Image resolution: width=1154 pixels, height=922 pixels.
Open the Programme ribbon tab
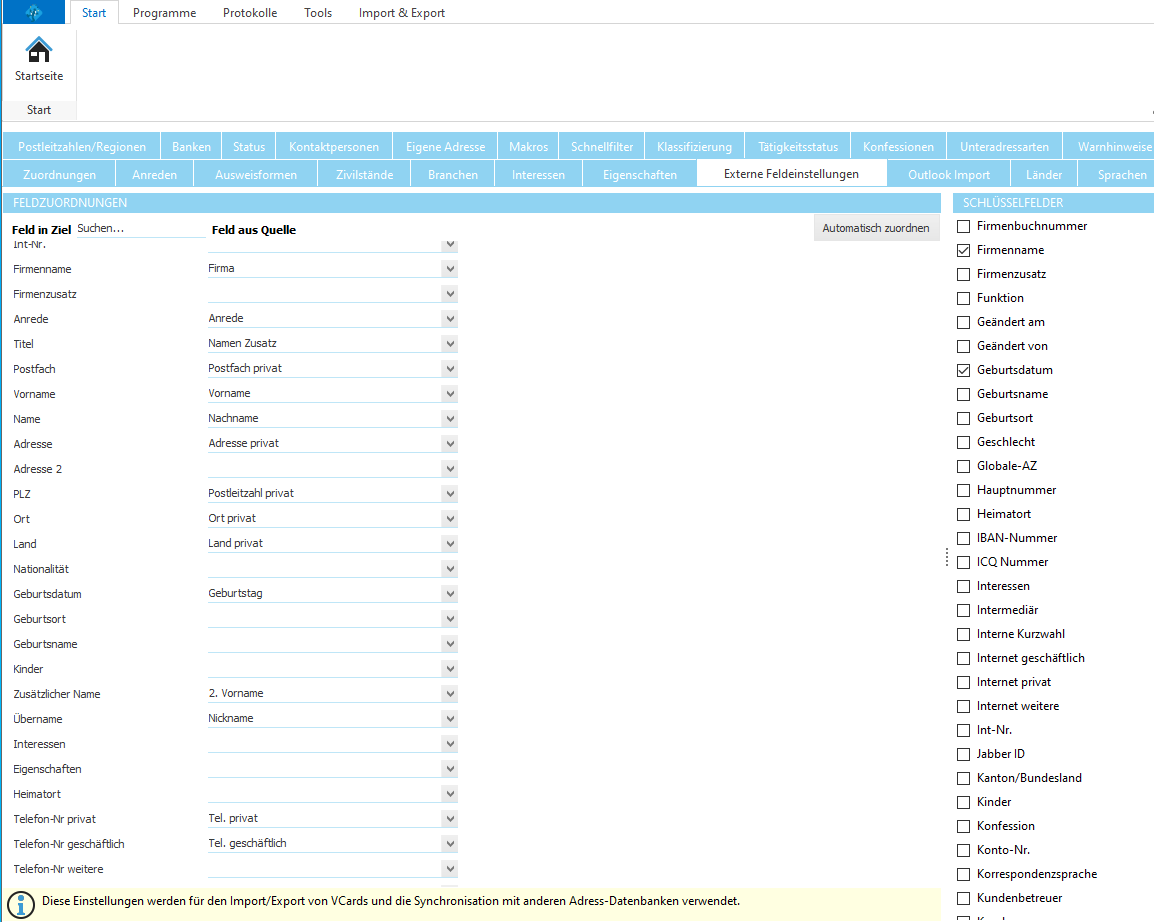(x=164, y=13)
